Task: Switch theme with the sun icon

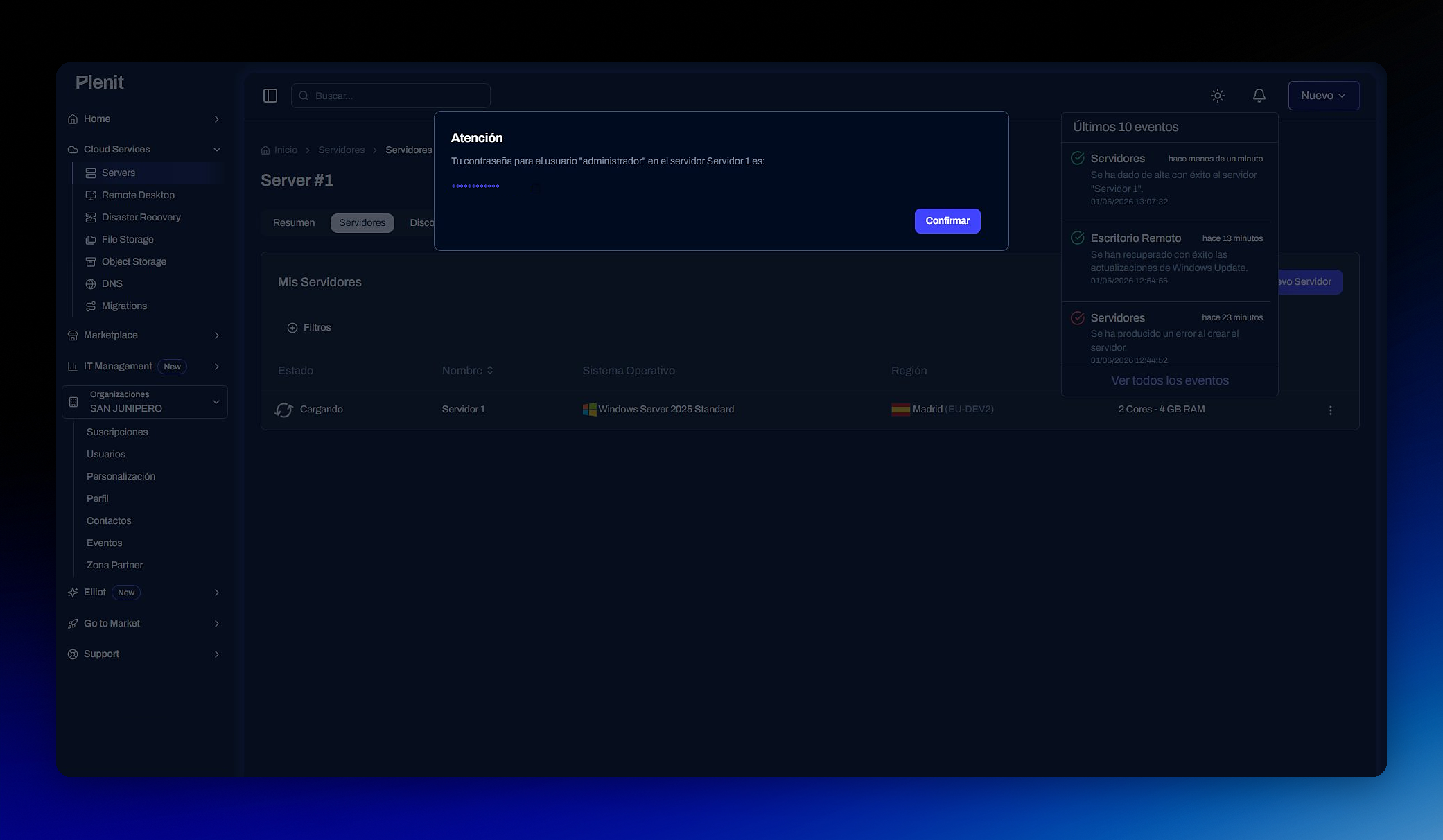Action: pos(1218,96)
